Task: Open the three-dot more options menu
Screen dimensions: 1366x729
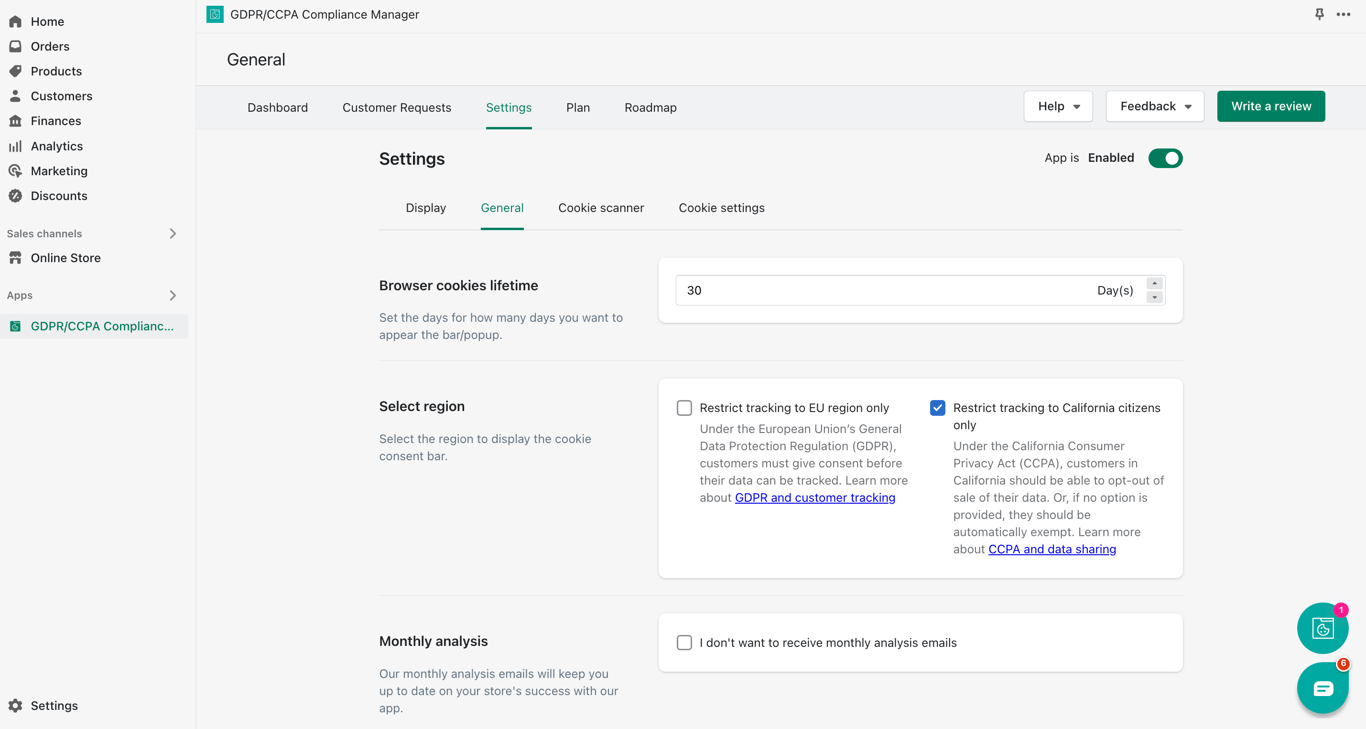Action: tap(1344, 14)
